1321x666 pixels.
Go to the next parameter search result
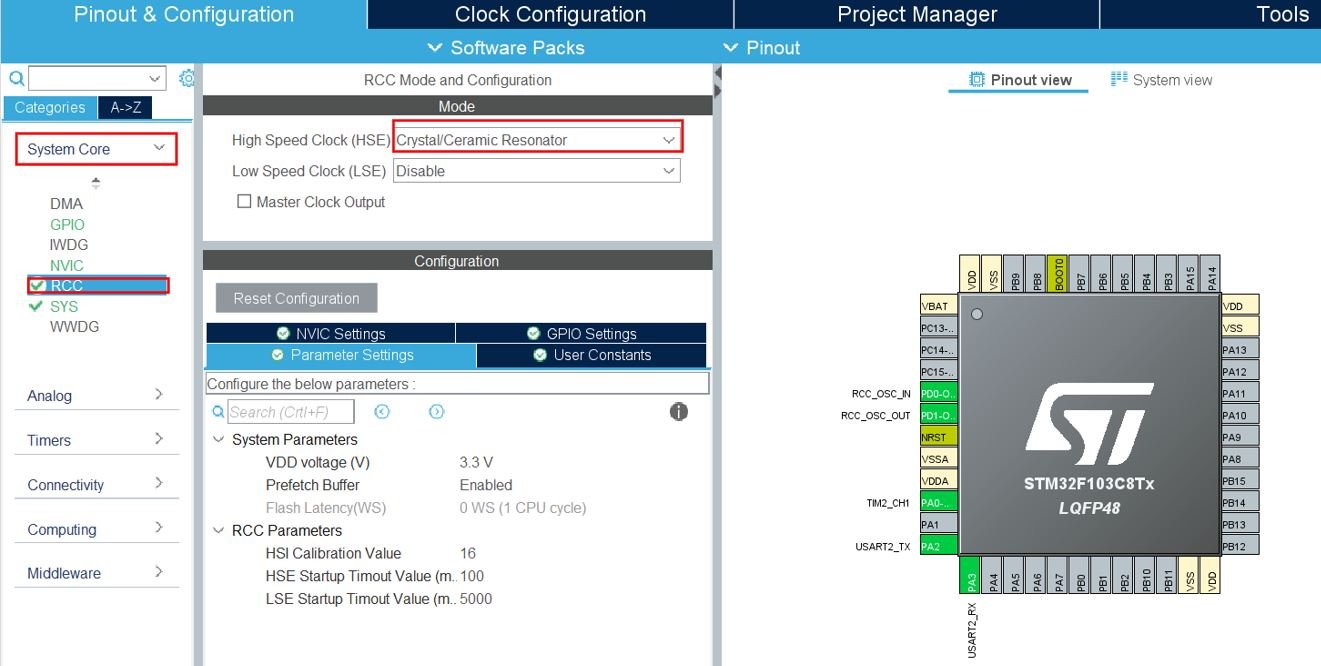coord(436,412)
